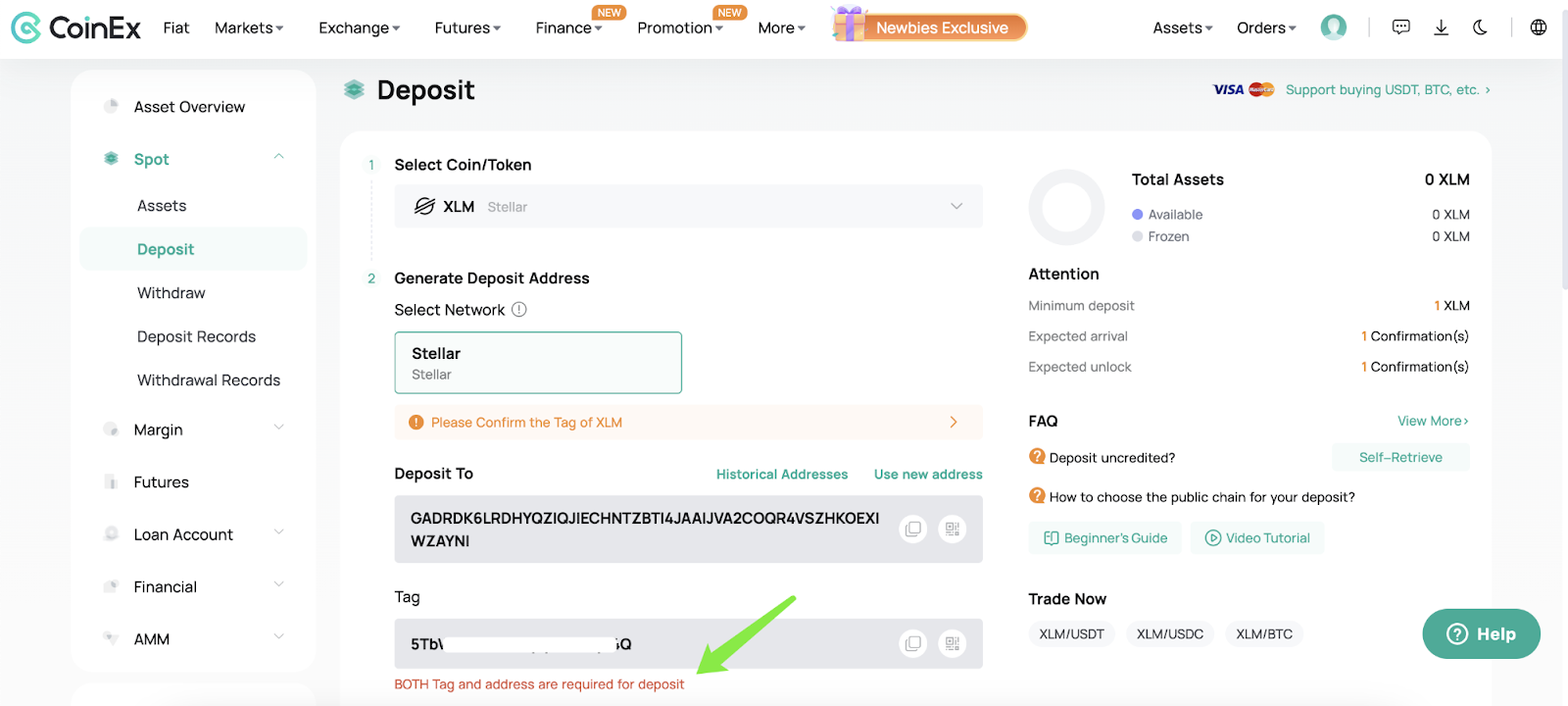The width and height of the screenshot is (1568, 706).
Task: Open Historical Addresses link
Action: pyautogui.click(x=782, y=474)
